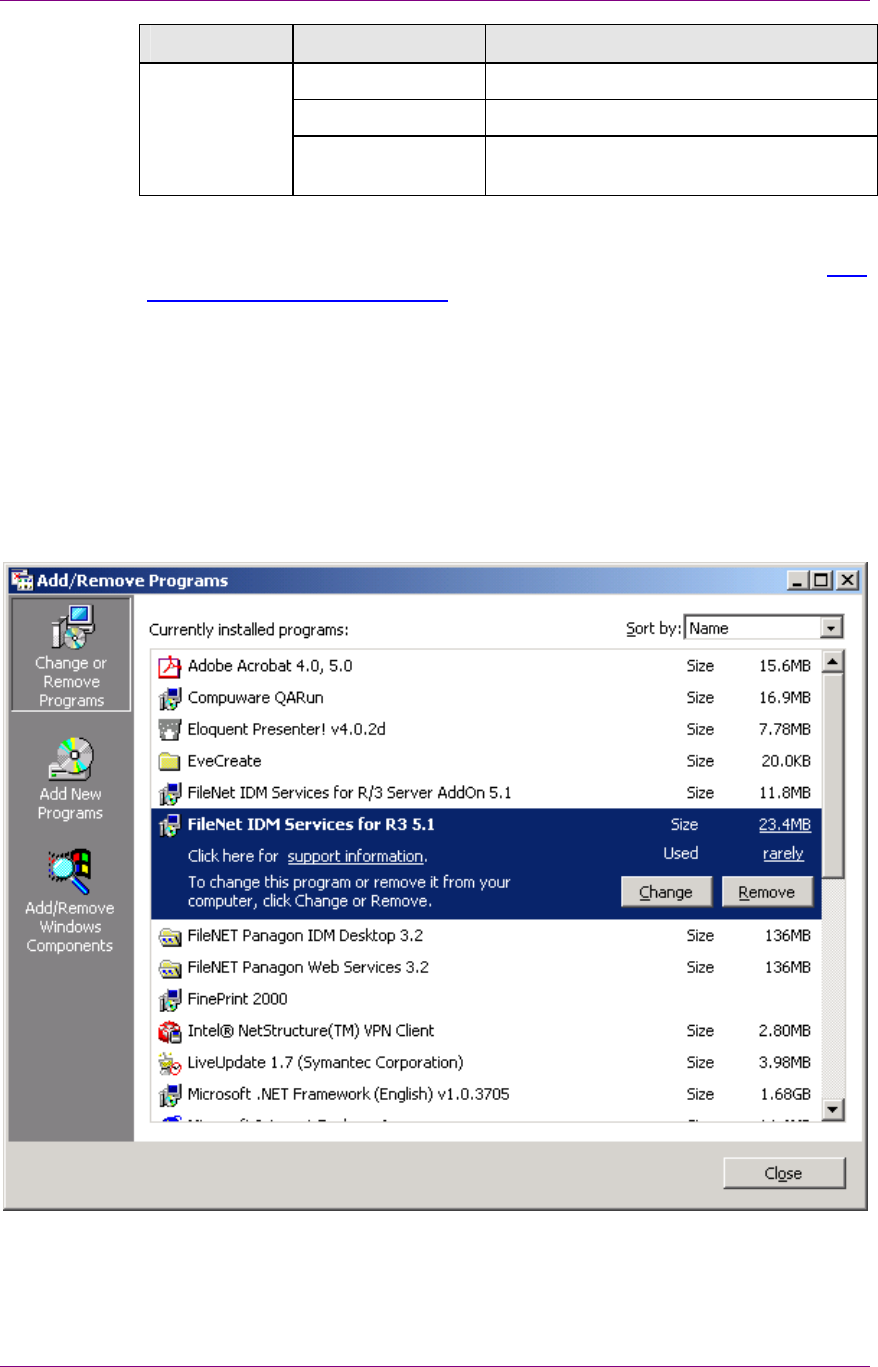Click the Microsoft .NET Framework icon

pyautogui.click(x=170, y=1094)
